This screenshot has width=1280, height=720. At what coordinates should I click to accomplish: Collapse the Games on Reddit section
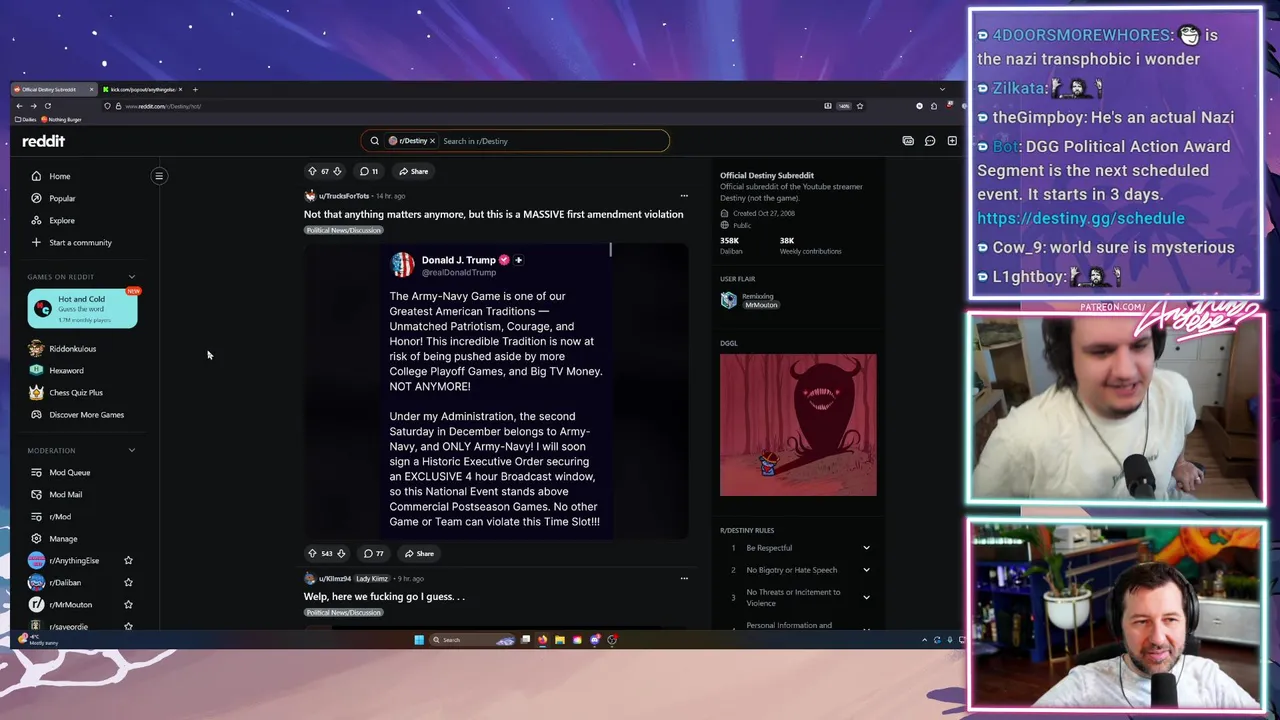click(x=131, y=277)
